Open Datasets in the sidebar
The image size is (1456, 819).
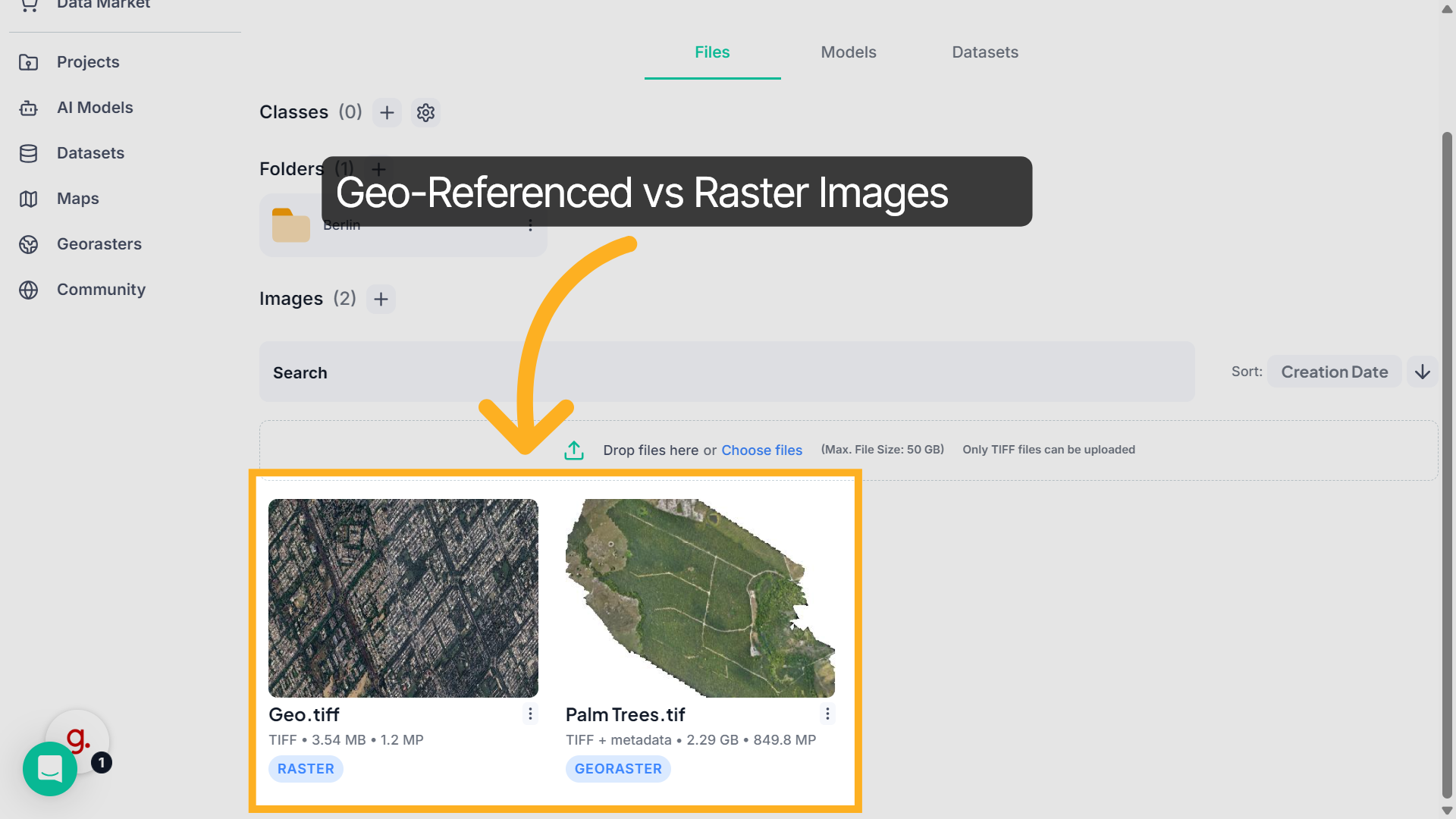coord(90,153)
